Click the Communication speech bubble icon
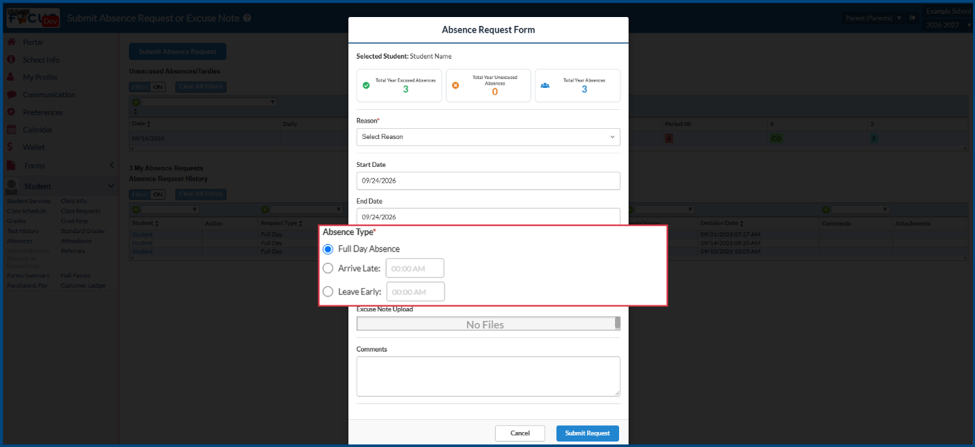 coord(11,94)
